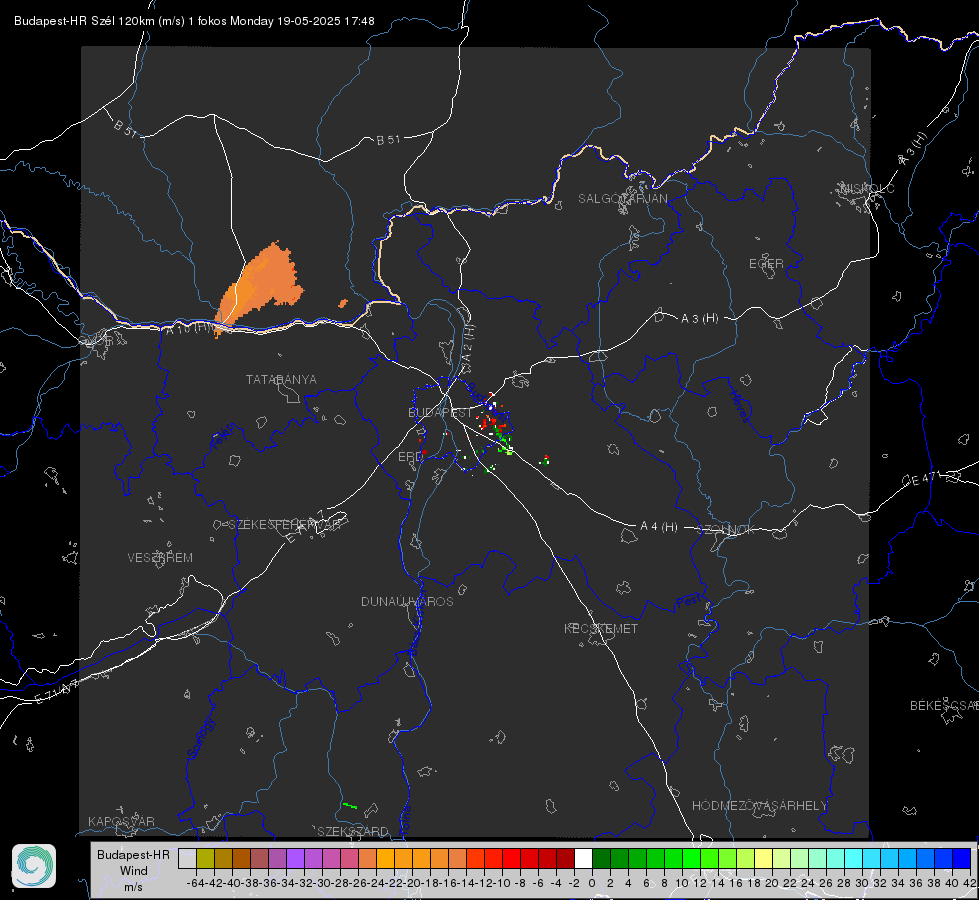This screenshot has height=900, width=979.
Task: Pick the olive swatch above -64 in legend
Action: (x=205, y=858)
